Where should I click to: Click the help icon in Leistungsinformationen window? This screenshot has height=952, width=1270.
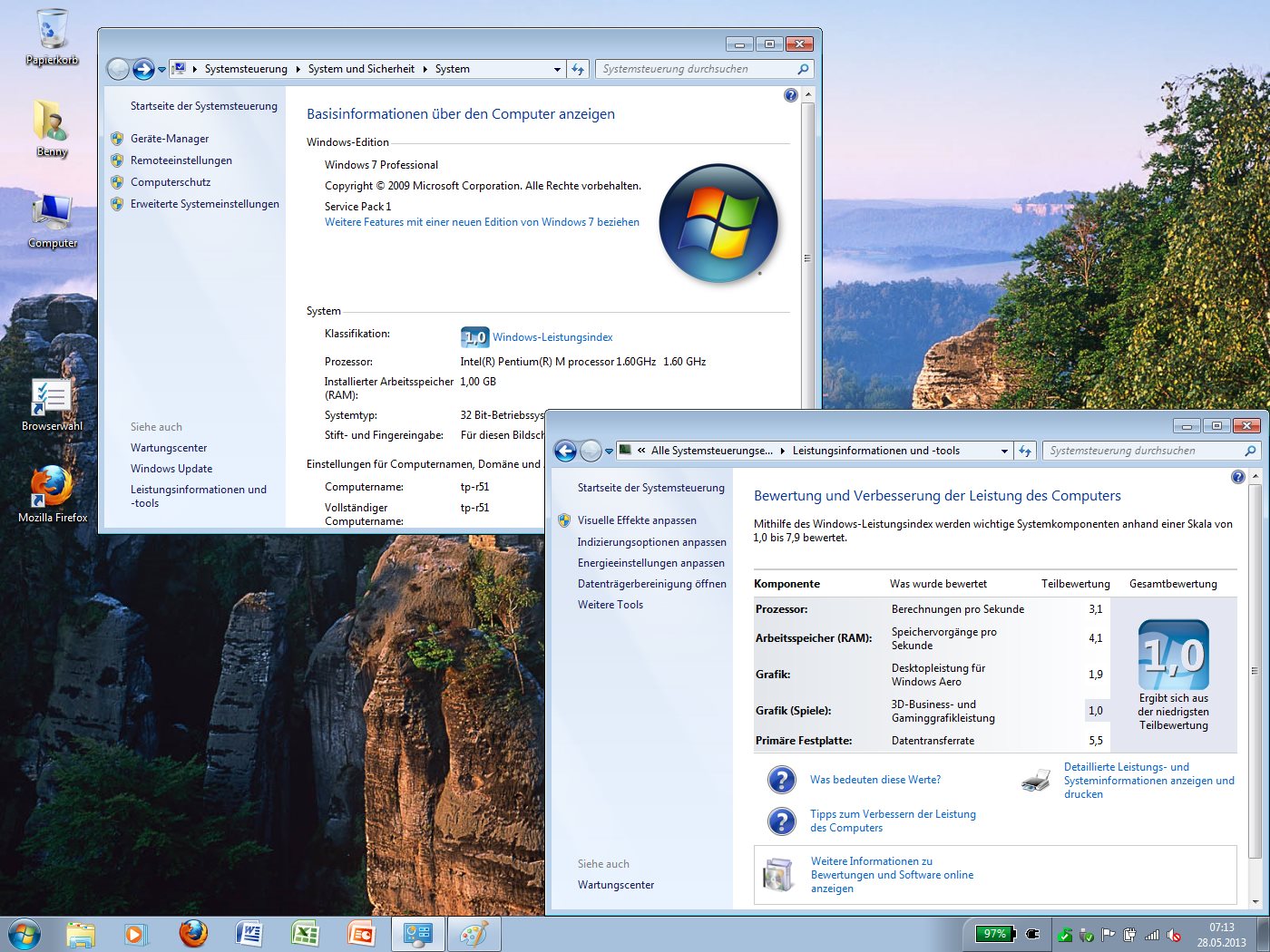tap(1237, 477)
